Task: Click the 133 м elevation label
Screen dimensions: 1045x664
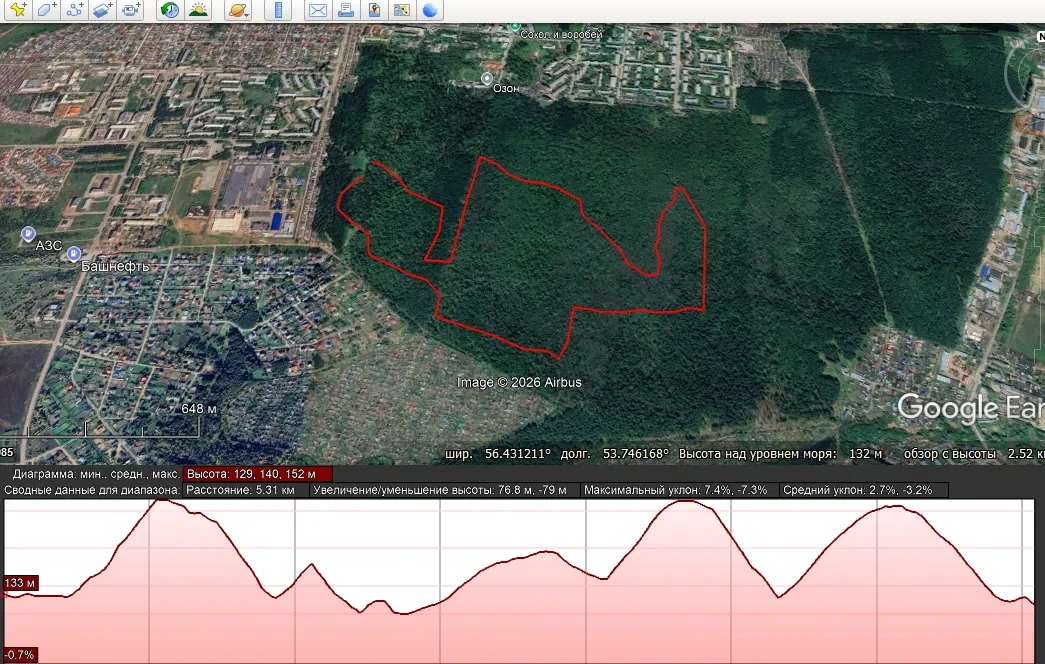Action: click(21, 583)
